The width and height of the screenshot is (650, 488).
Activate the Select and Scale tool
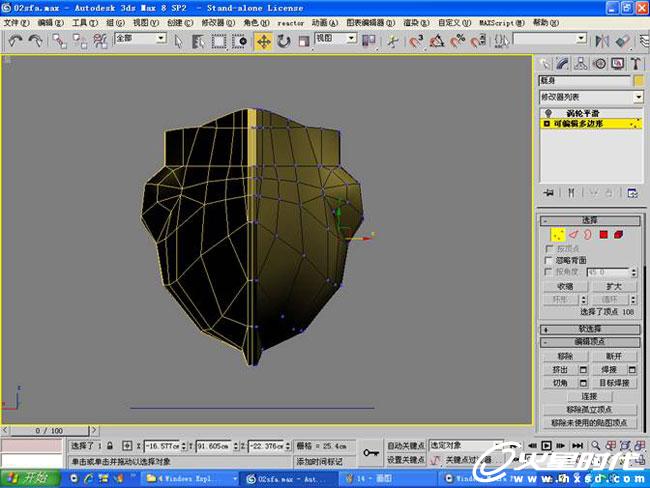pos(304,41)
